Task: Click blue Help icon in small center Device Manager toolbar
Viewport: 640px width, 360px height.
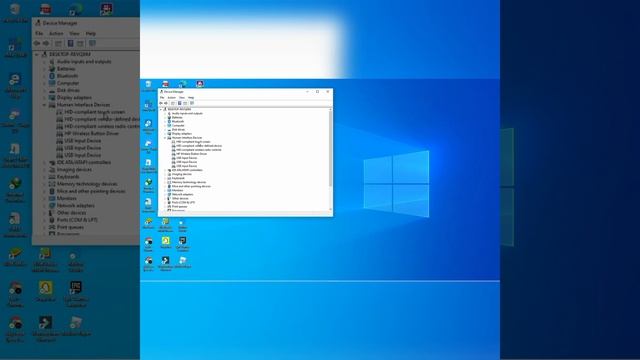Action: click(180, 103)
